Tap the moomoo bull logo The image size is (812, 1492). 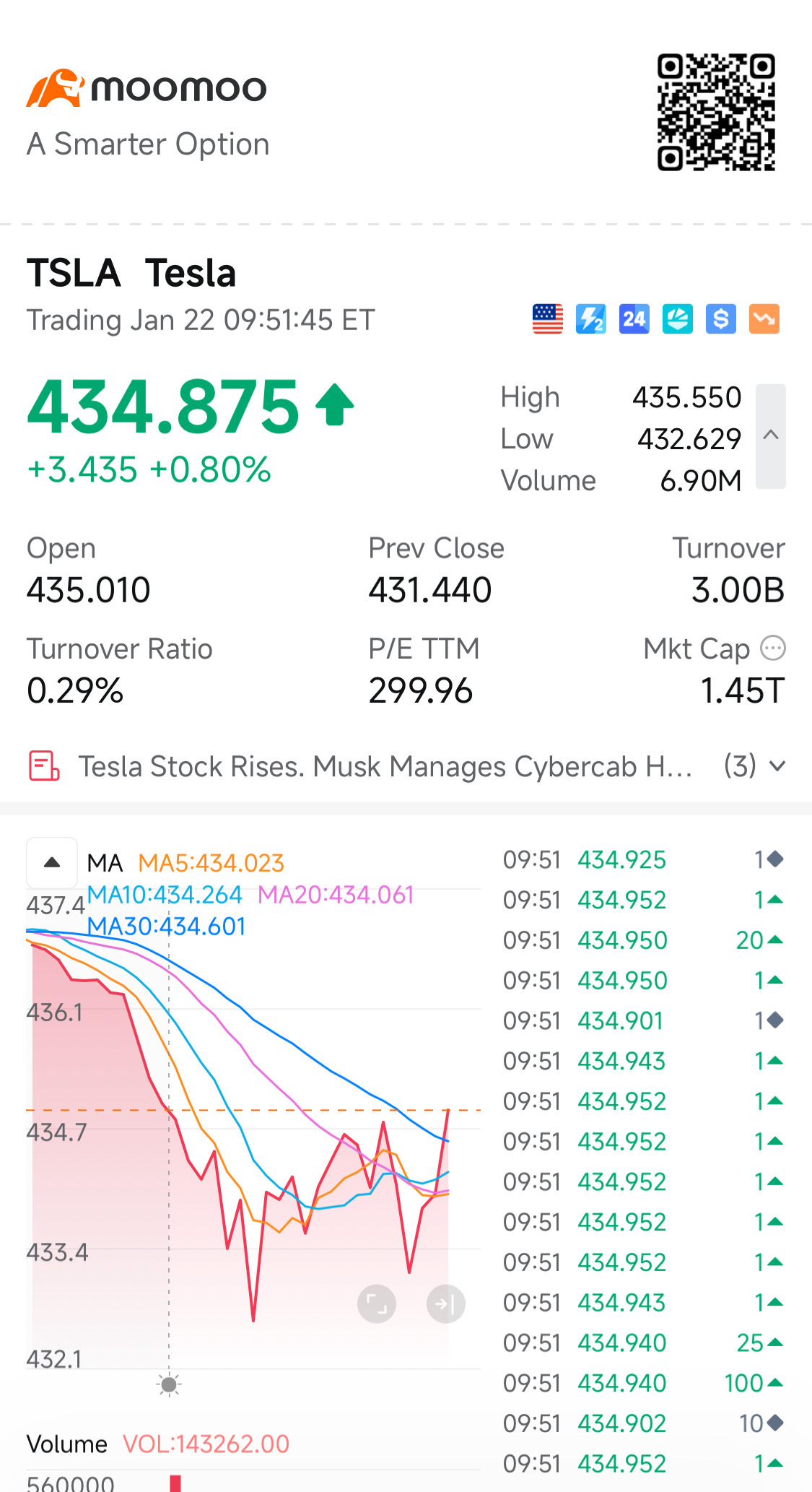(56, 88)
